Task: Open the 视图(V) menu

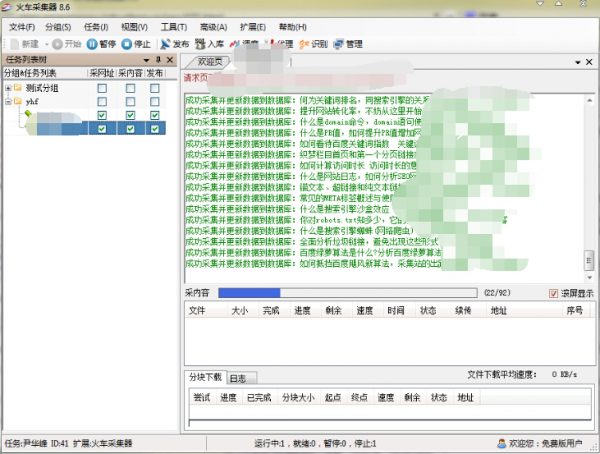Action: coord(134,27)
